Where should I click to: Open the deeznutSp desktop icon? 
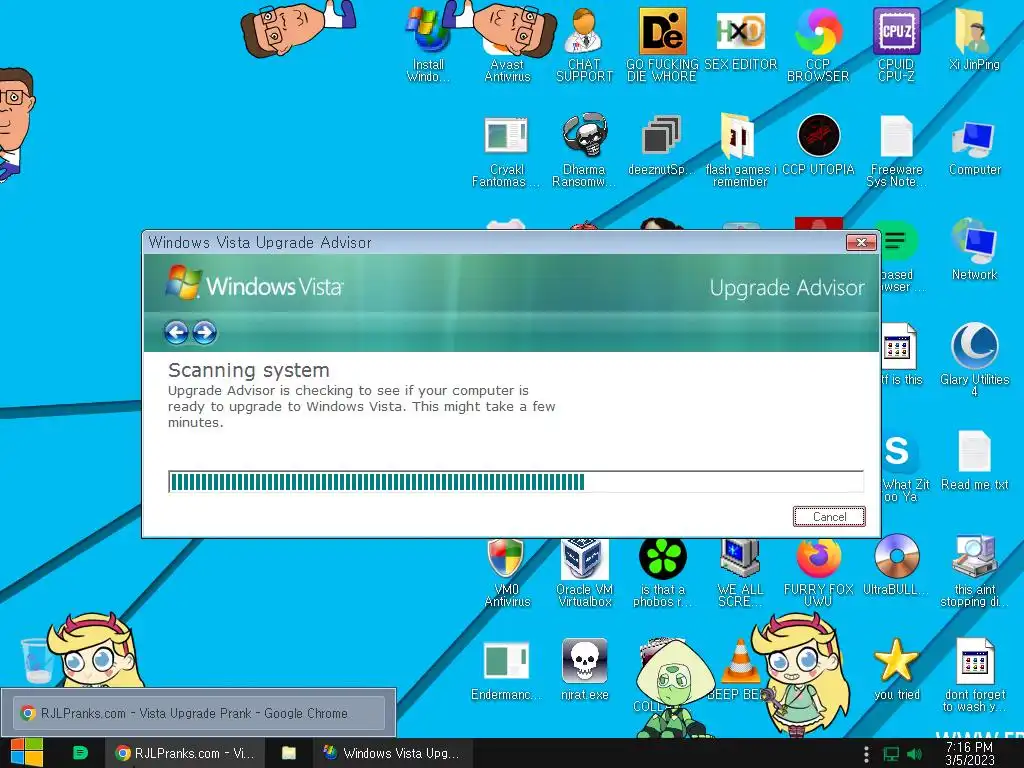click(x=662, y=145)
